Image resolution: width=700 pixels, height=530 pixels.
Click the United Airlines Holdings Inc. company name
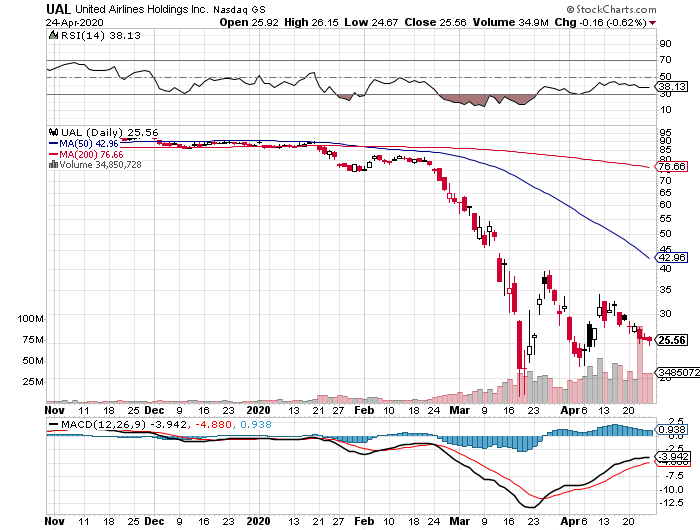[142, 9]
